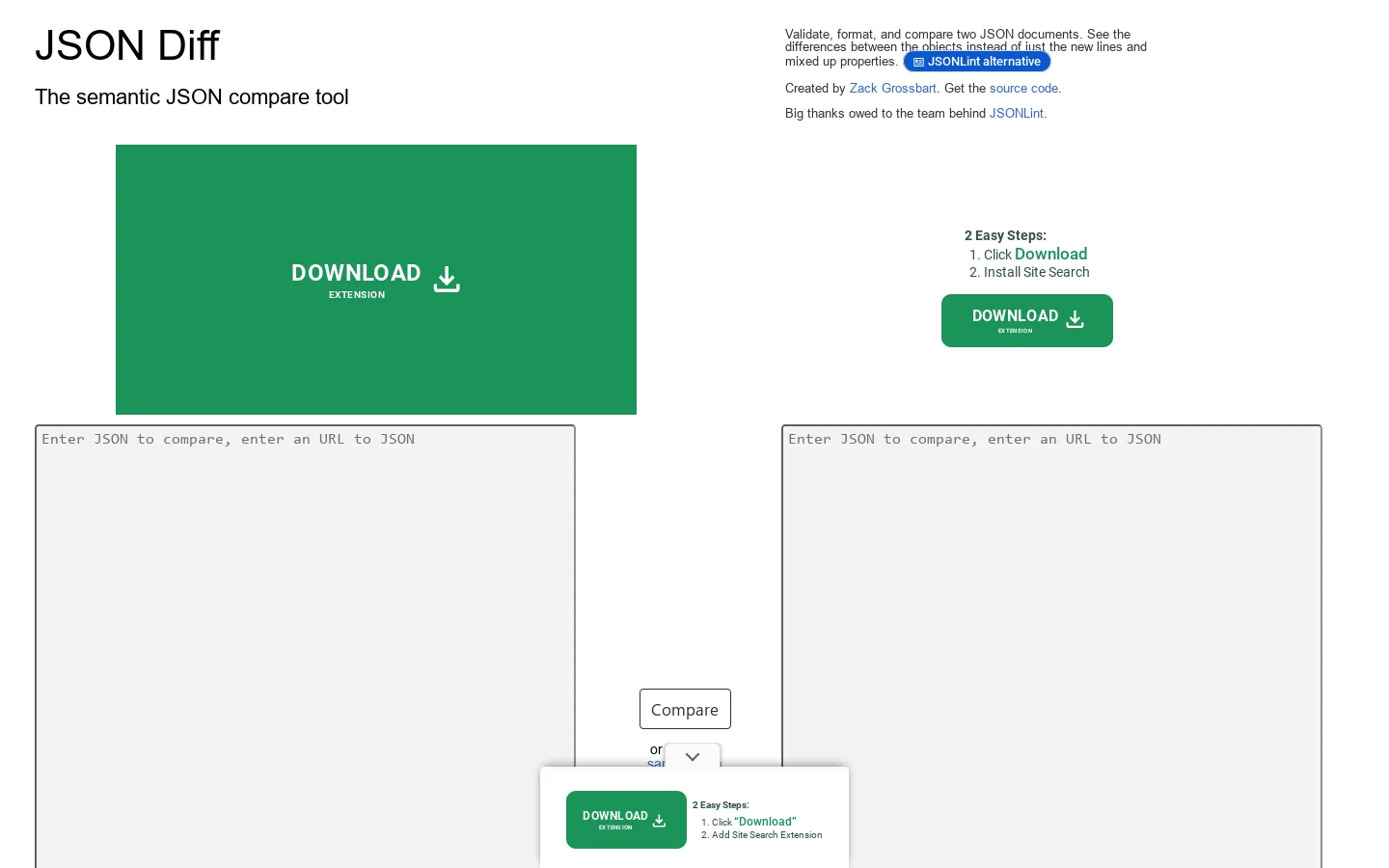Click the green Download link in step 1

click(x=1051, y=254)
